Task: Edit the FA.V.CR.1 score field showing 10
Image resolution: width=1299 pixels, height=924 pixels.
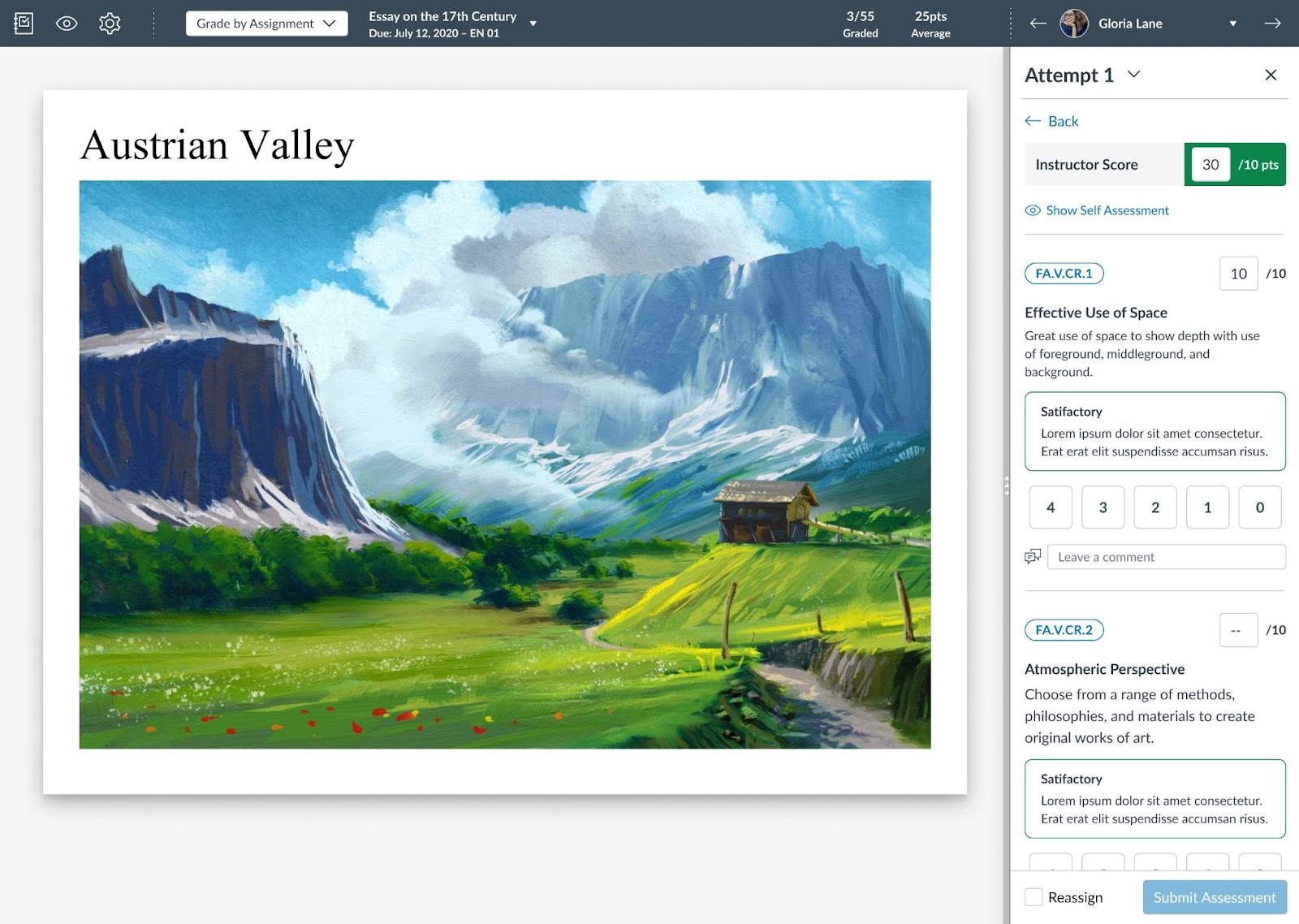Action: [x=1238, y=274]
